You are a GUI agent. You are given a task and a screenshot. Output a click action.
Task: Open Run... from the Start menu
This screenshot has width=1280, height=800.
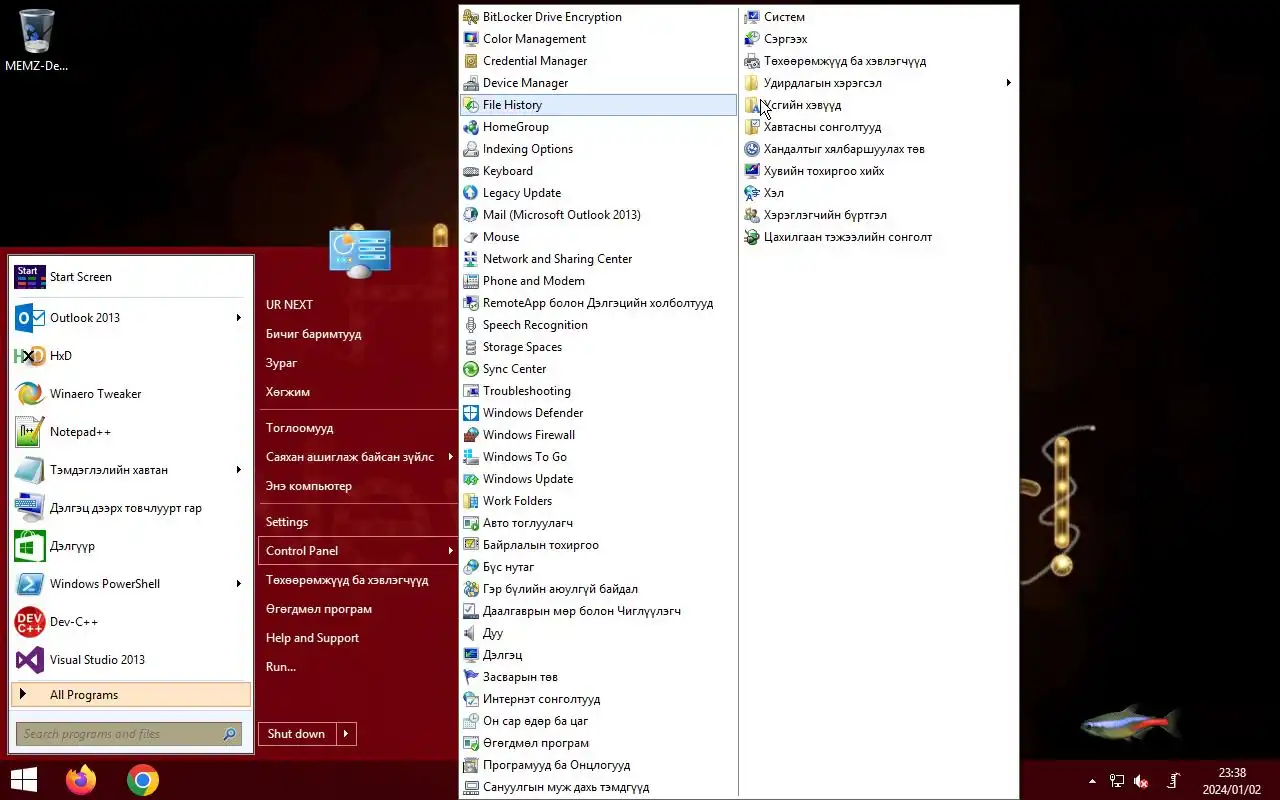point(357,667)
